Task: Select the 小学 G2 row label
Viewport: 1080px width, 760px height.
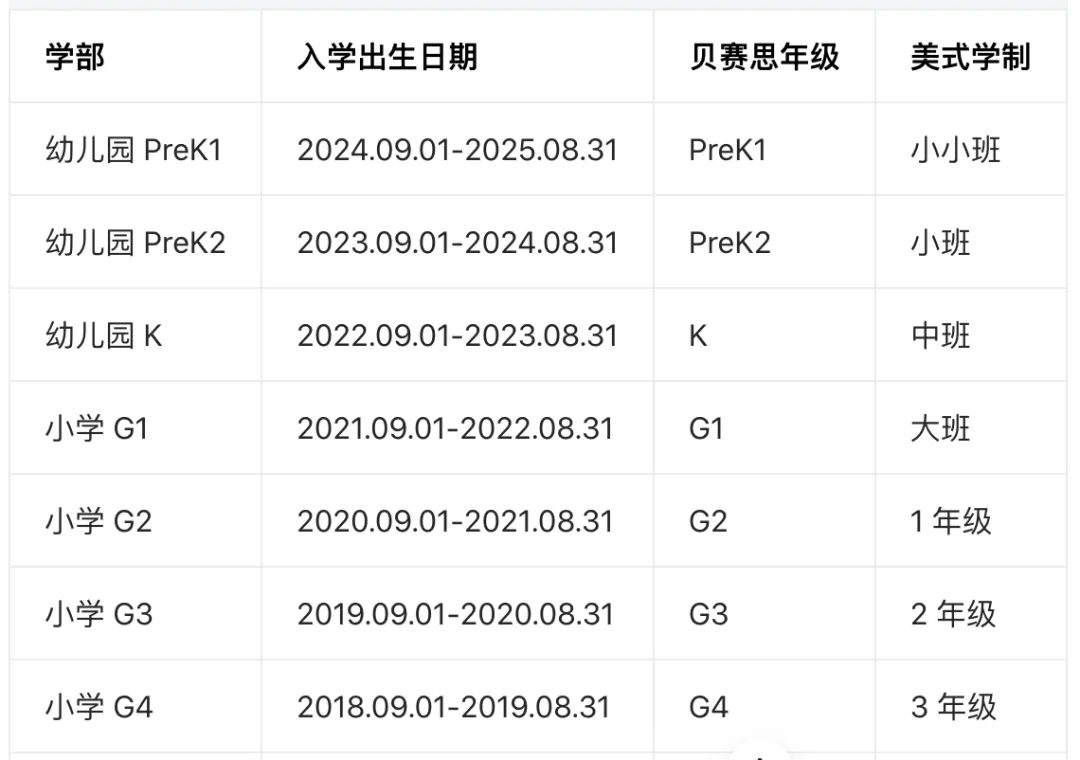Action: [x=98, y=522]
